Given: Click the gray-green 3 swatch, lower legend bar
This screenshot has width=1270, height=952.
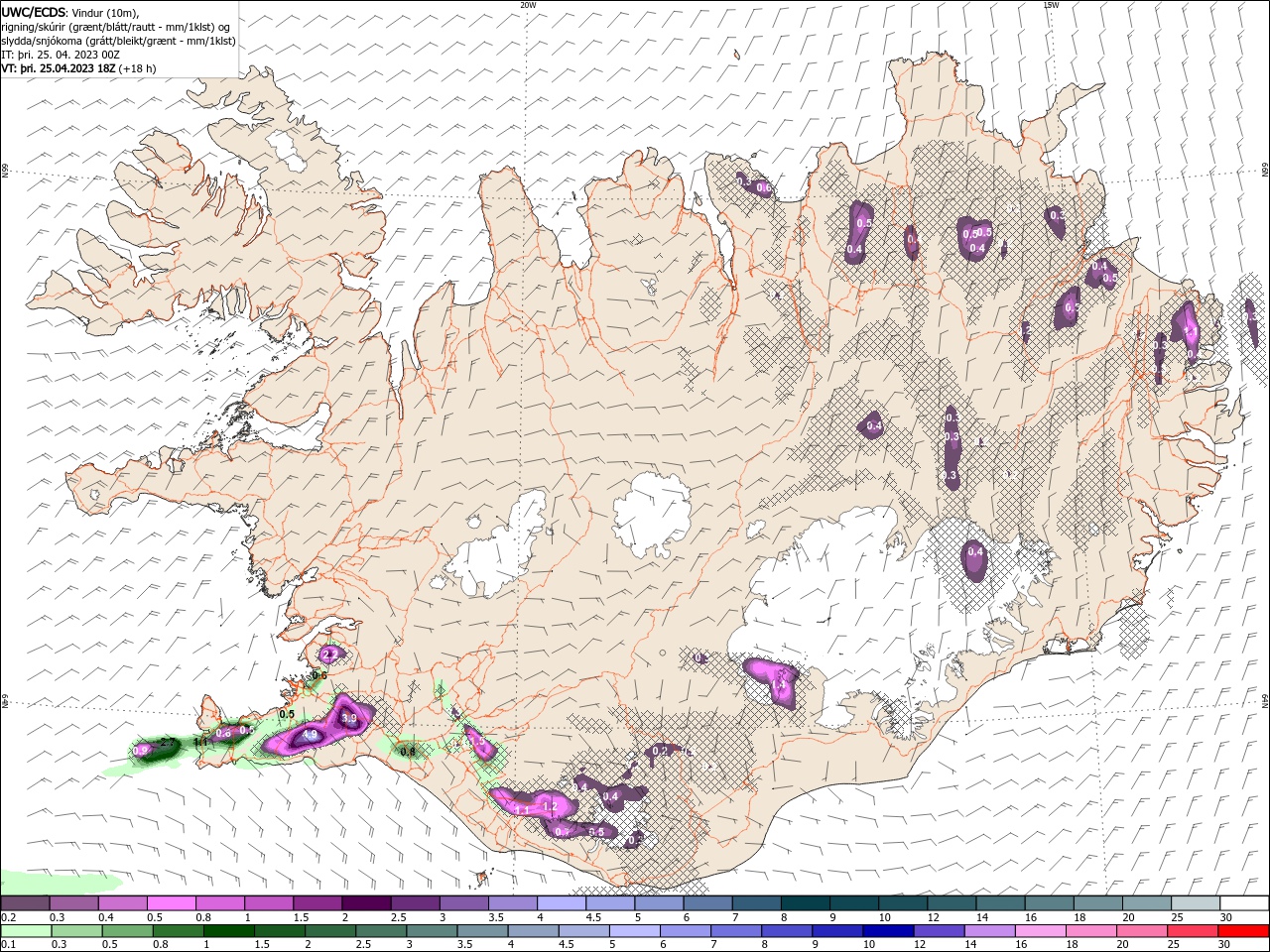Looking at the screenshot, I should pos(431,931).
